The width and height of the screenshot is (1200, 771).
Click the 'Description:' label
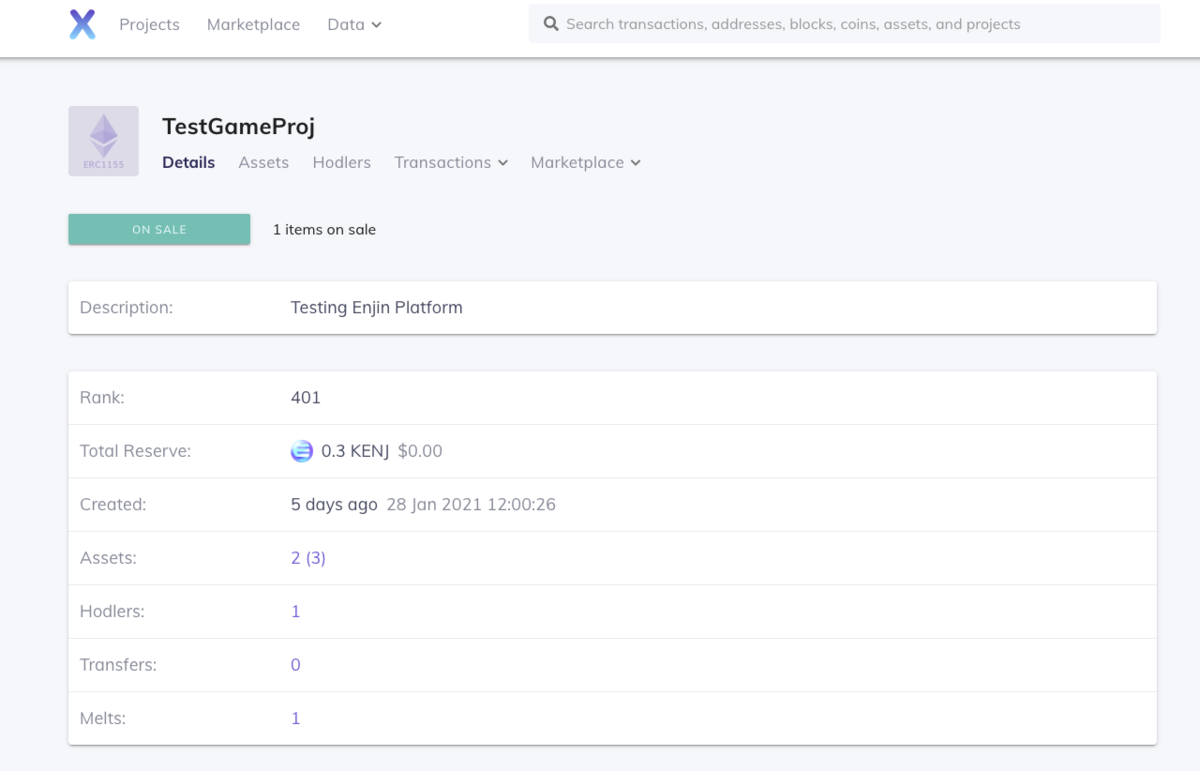pyautogui.click(x=126, y=308)
